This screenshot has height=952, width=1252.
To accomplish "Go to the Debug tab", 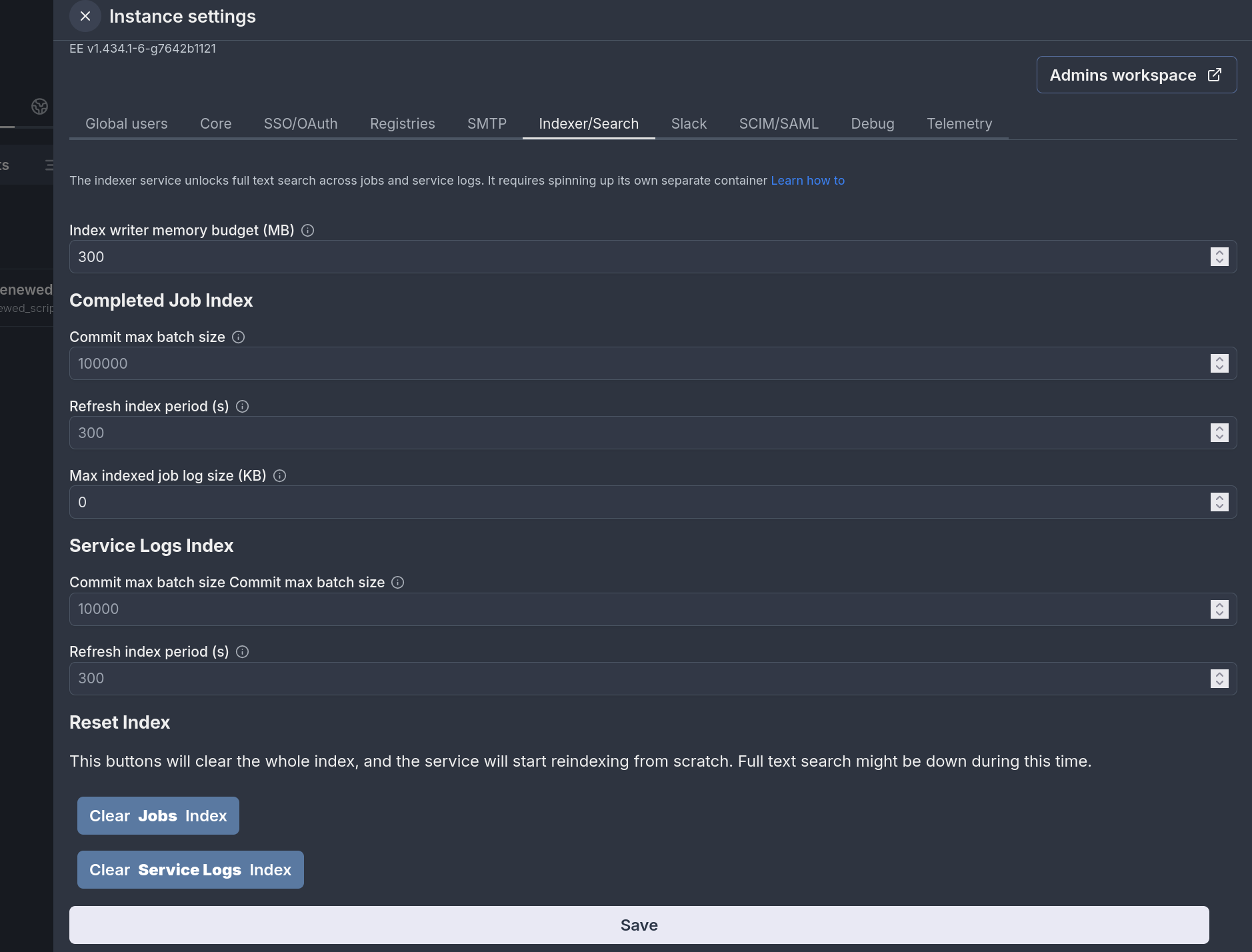I will [x=873, y=124].
